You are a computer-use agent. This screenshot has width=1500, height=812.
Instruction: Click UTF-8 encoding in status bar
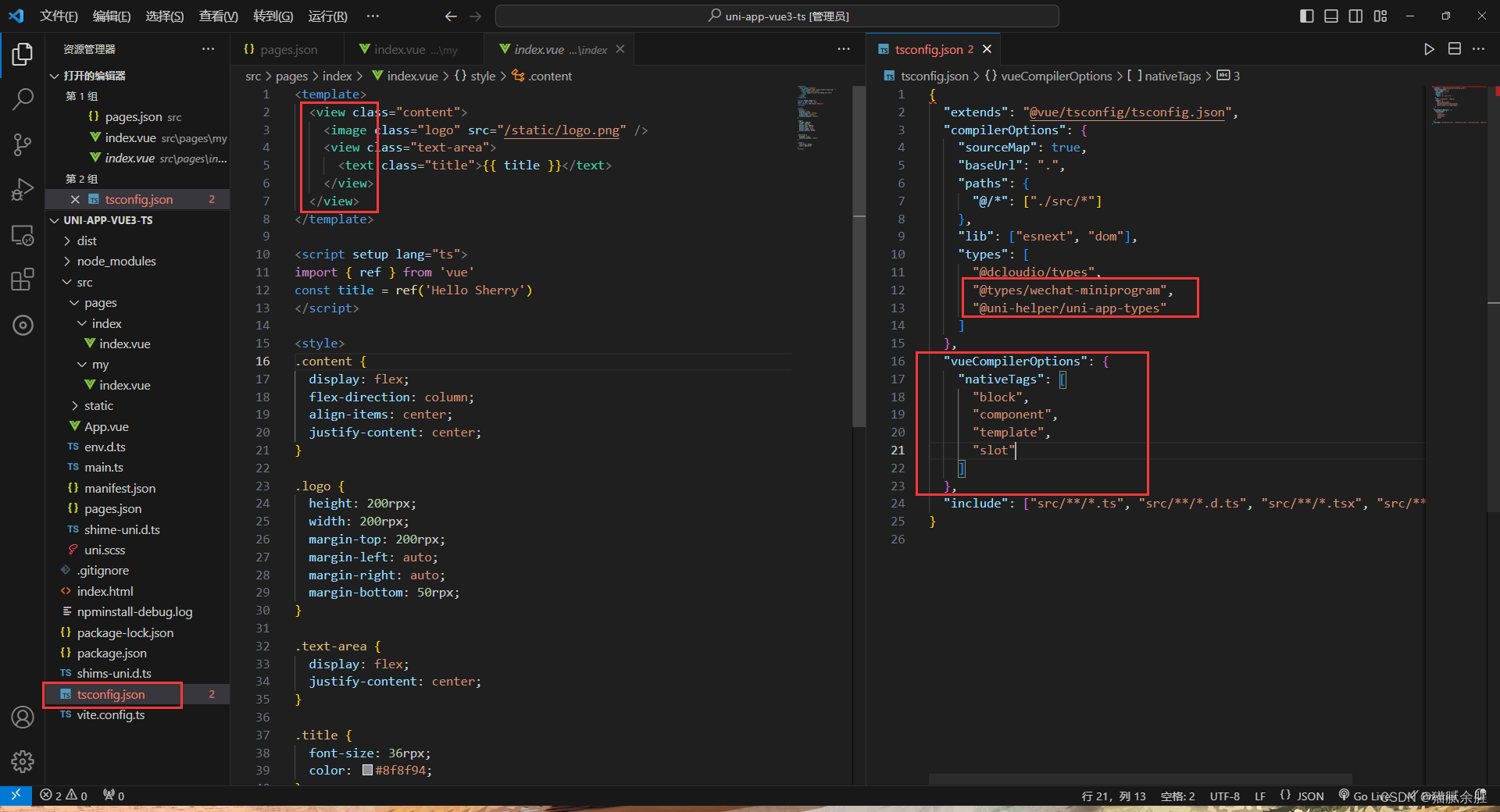coord(1225,796)
